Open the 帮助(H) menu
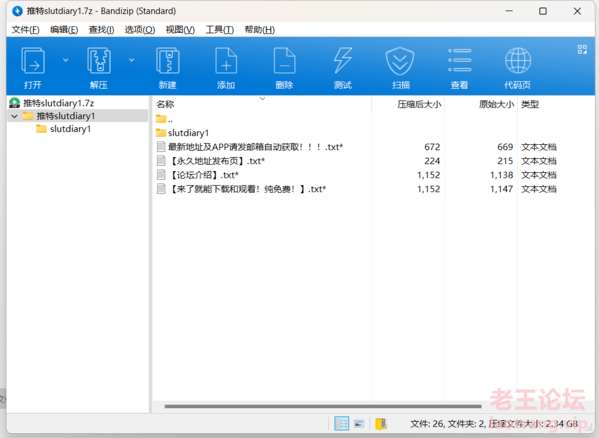The height and width of the screenshot is (438, 599). pos(259,30)
